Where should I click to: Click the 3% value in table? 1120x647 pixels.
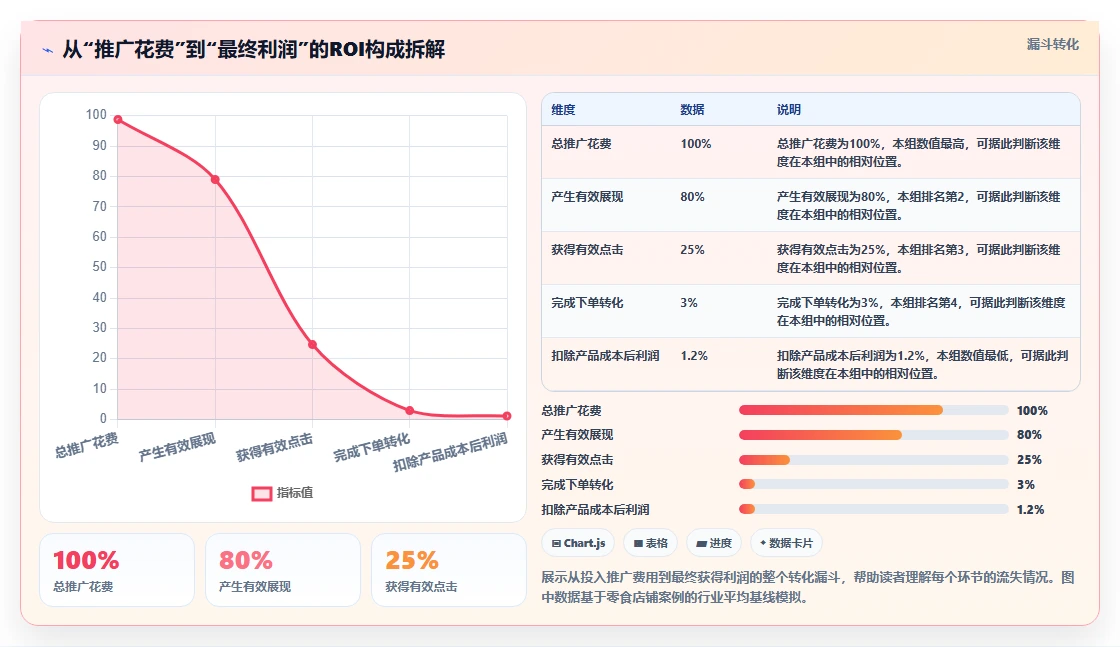pyautogui.click(x=689, y=303)
